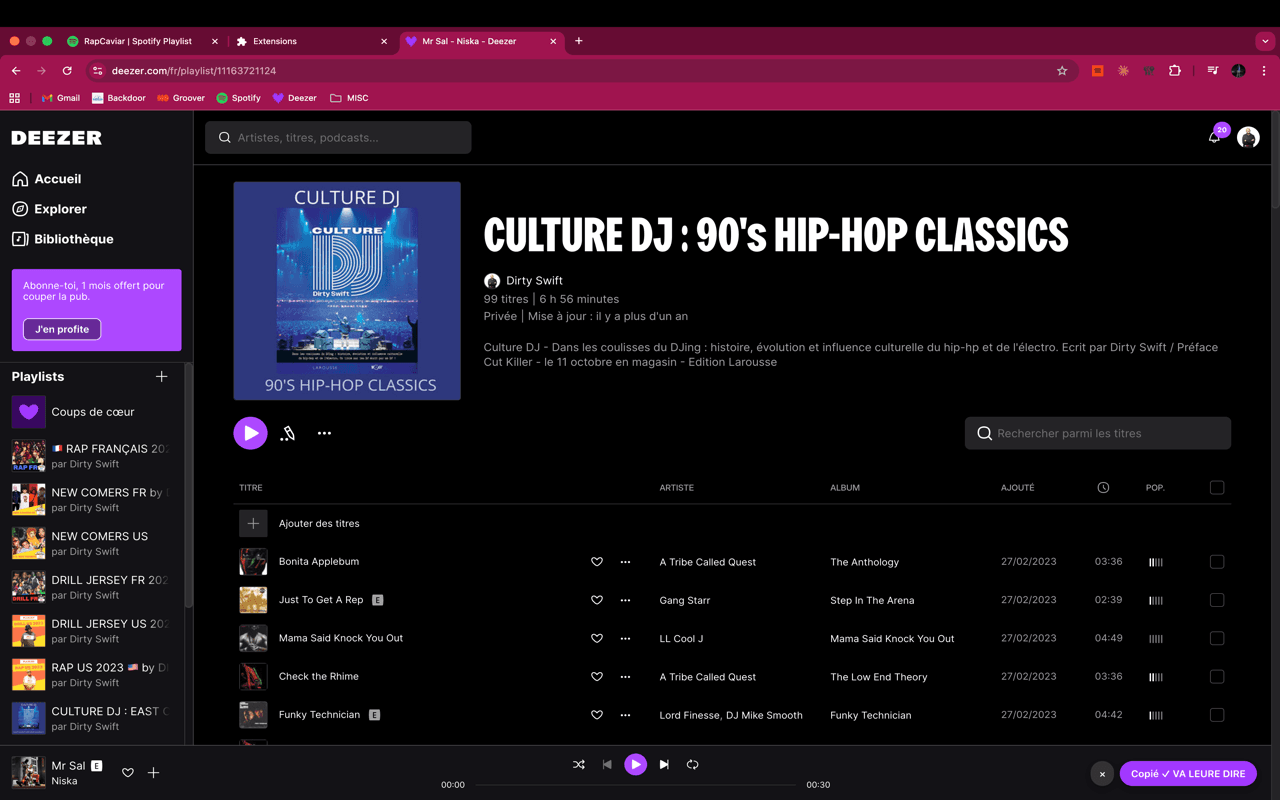The image size is (1280, 800).
Task: Play Mr Sal from the bottom player
Action: point(635,765)
